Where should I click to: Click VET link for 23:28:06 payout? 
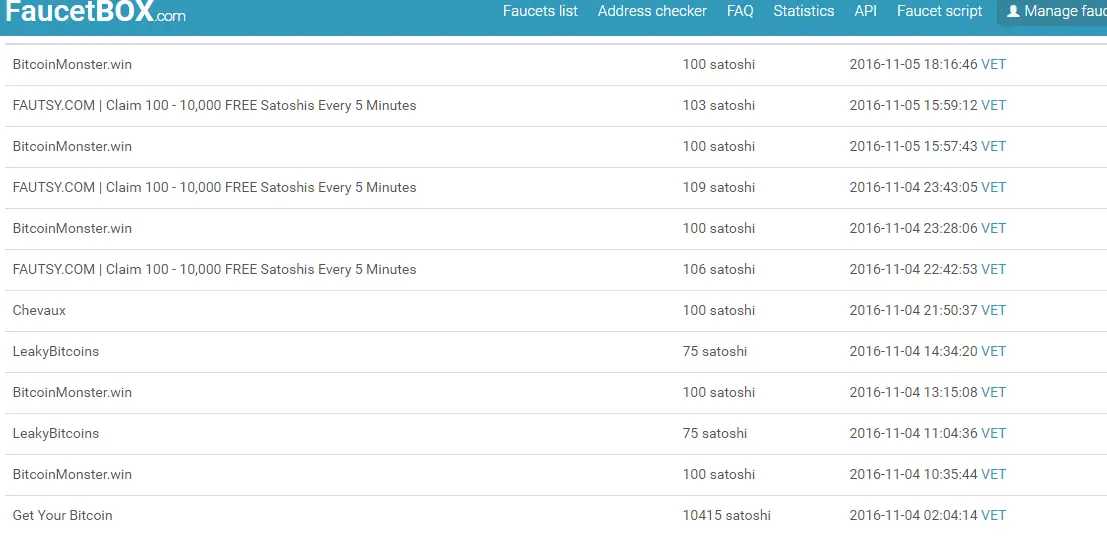[x=993, y=228]
